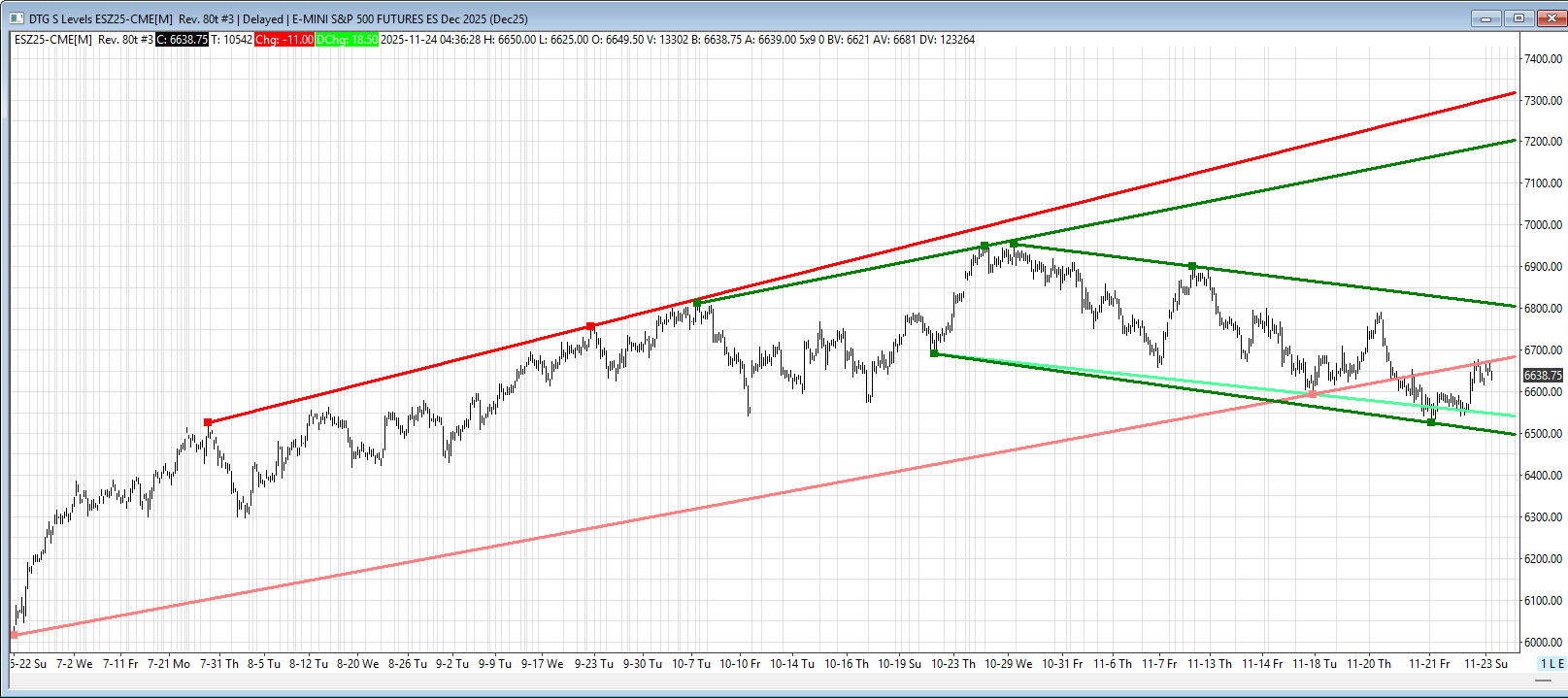Image resolution: width=1568 pixels, height=698 pixels.
Task: Click the '11-18 Tu' date label
Action: point(1315,664)
